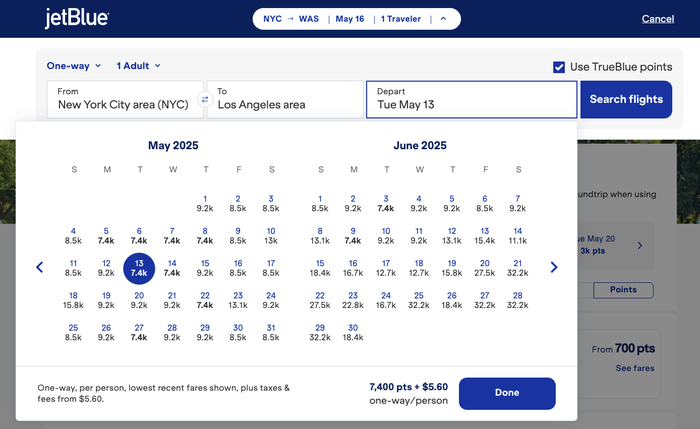Select May 14 with 7.4k fare

[172, 268]
